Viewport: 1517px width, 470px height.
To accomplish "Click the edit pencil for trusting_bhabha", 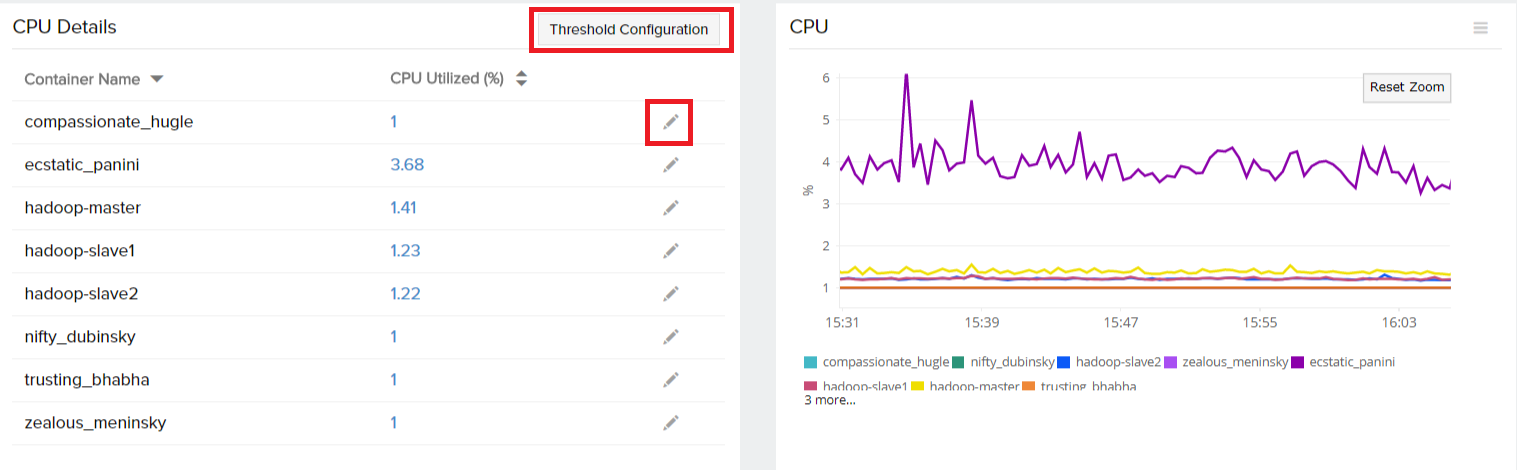I will click(x=670, y=380).
